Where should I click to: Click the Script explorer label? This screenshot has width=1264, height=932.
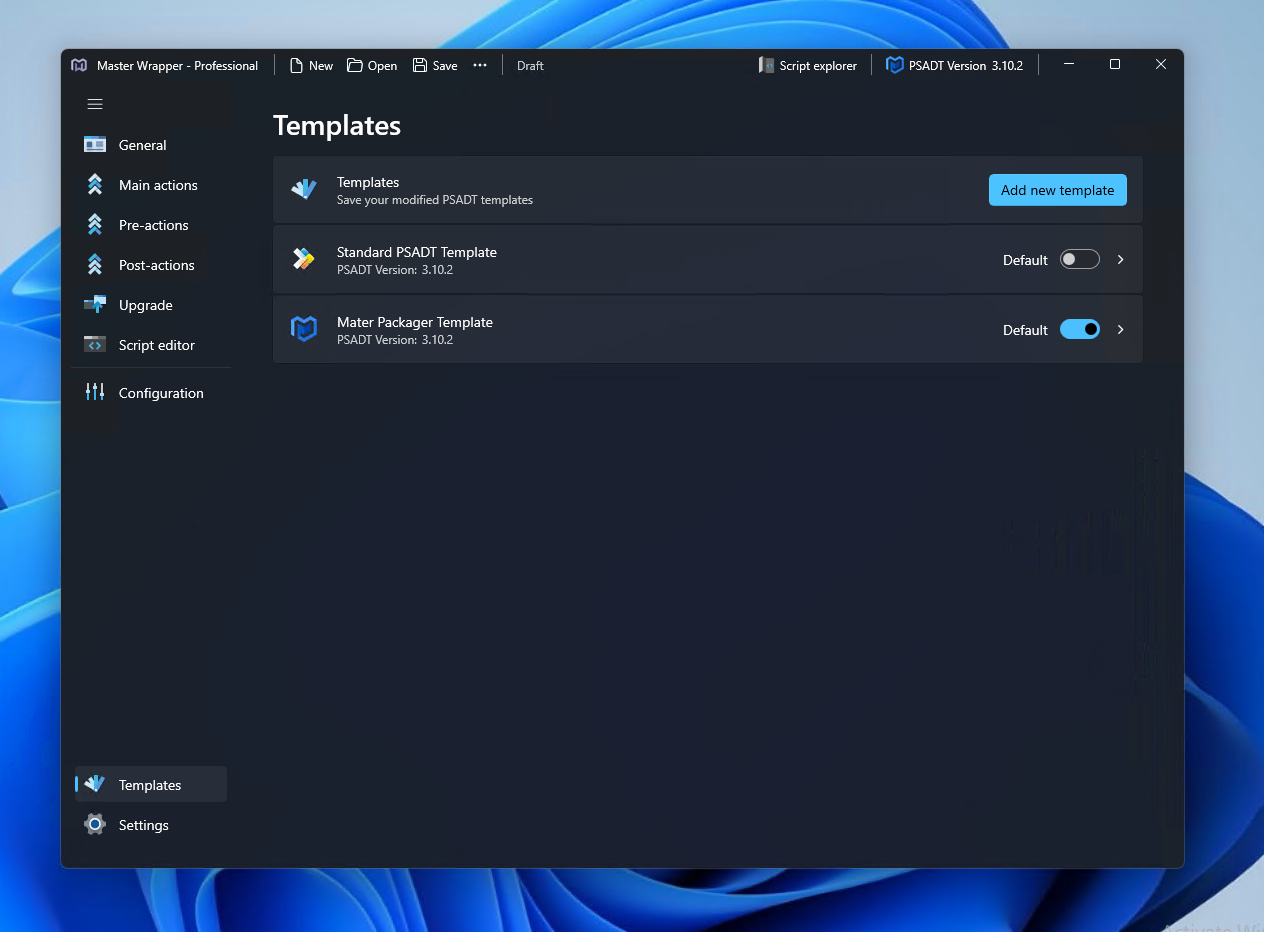[818, 66]
